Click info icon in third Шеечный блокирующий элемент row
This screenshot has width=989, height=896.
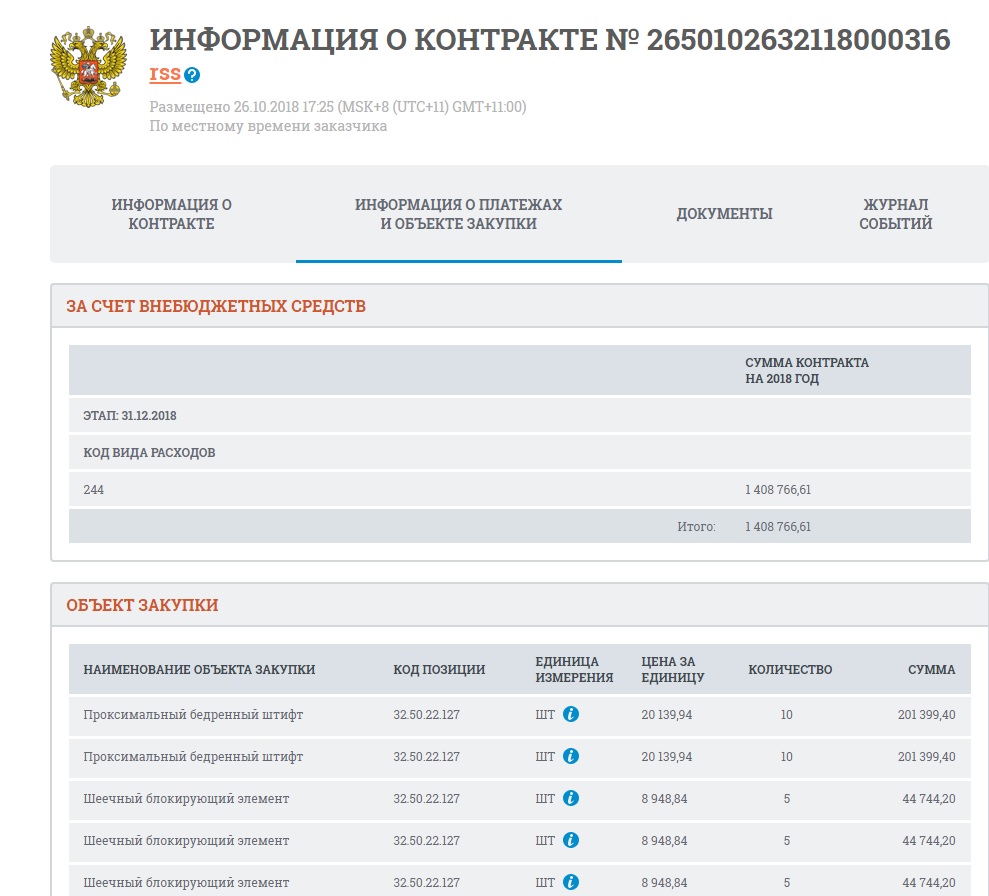570,882
